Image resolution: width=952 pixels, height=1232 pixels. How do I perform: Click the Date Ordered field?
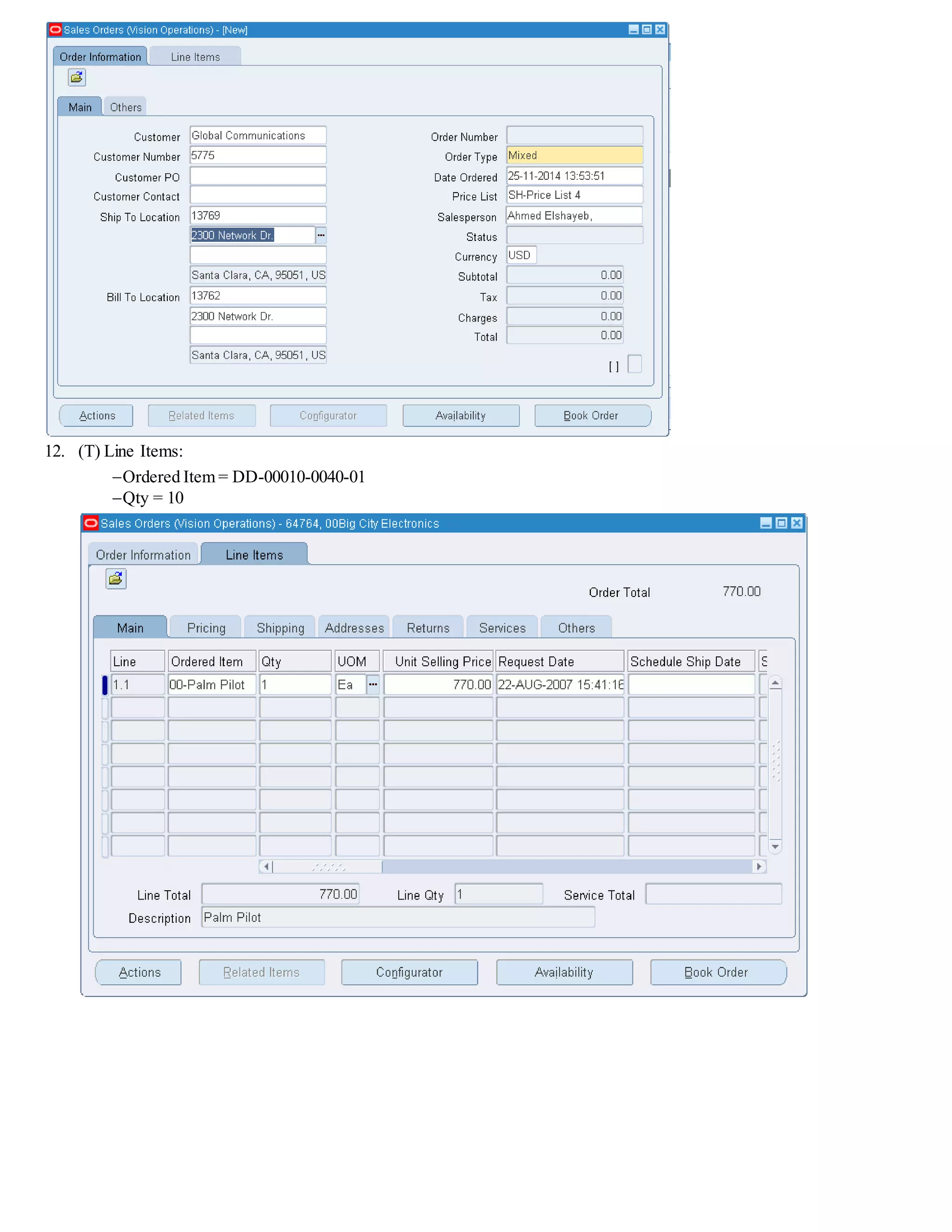[575, 175]
